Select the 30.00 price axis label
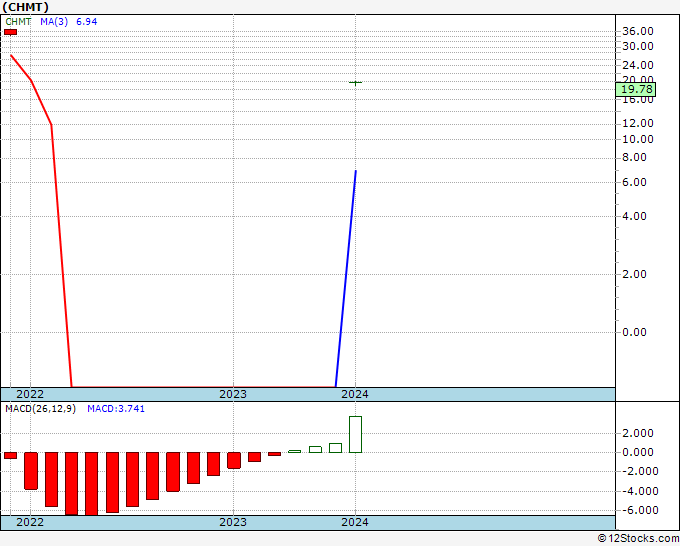Viewport: 680px width, 546px height. pos(638,46)
